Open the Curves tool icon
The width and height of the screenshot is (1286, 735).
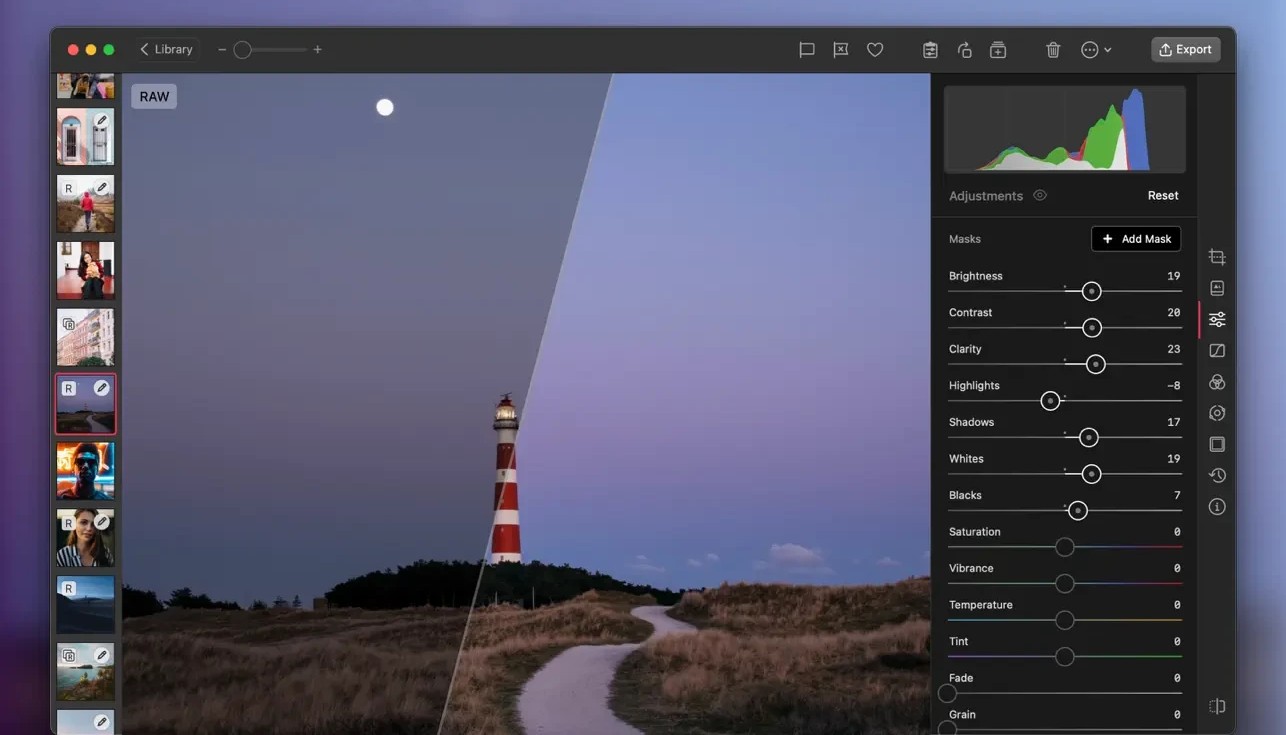click(x=1217, y=351)
